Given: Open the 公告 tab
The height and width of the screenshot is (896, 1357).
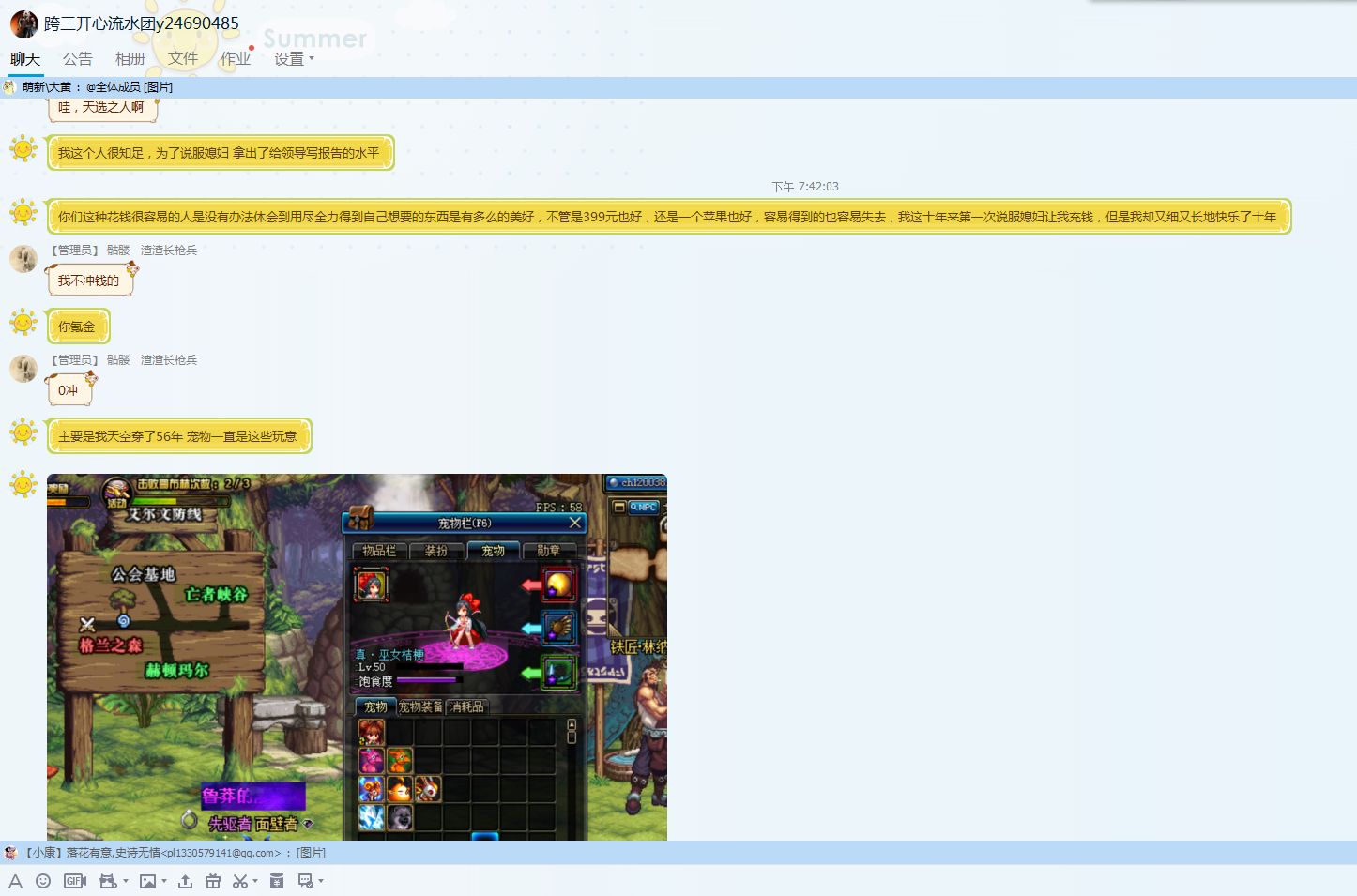Looking at the screenshot, I should 78,58.
